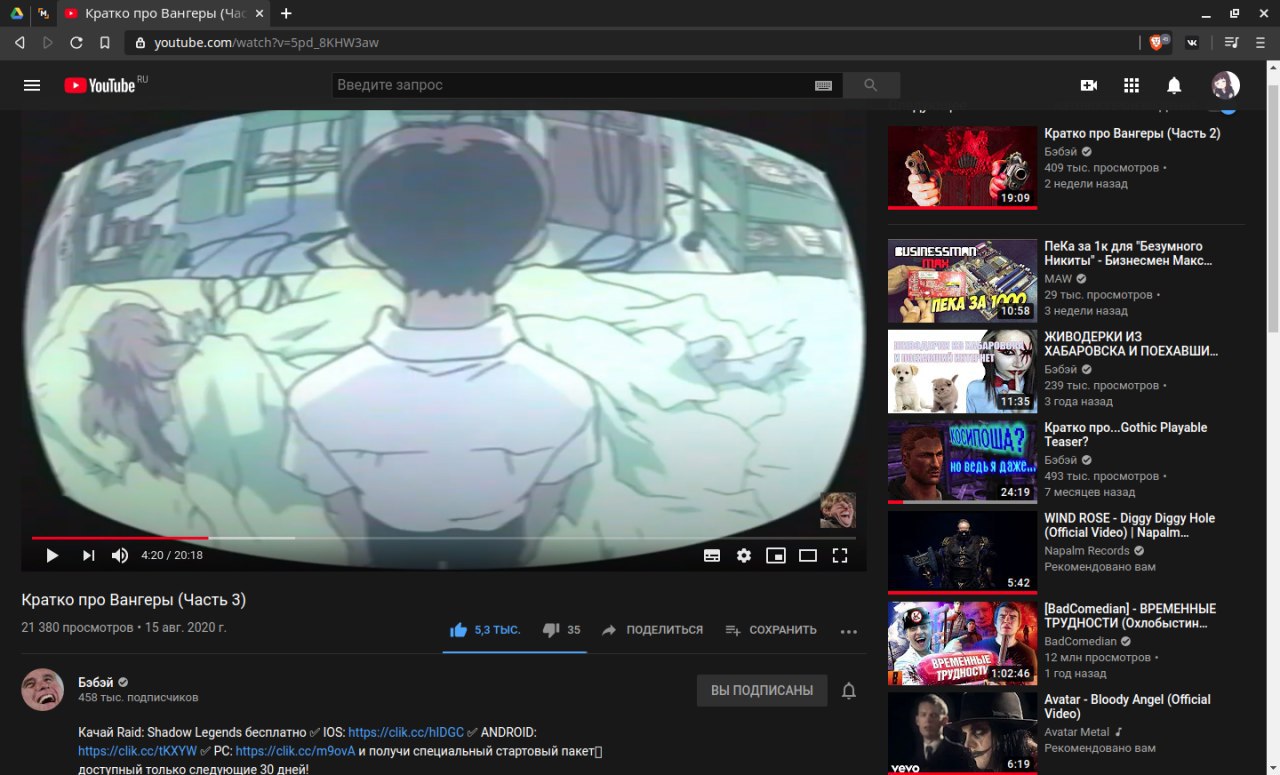Enter full screen mode

tap(840, 555)
